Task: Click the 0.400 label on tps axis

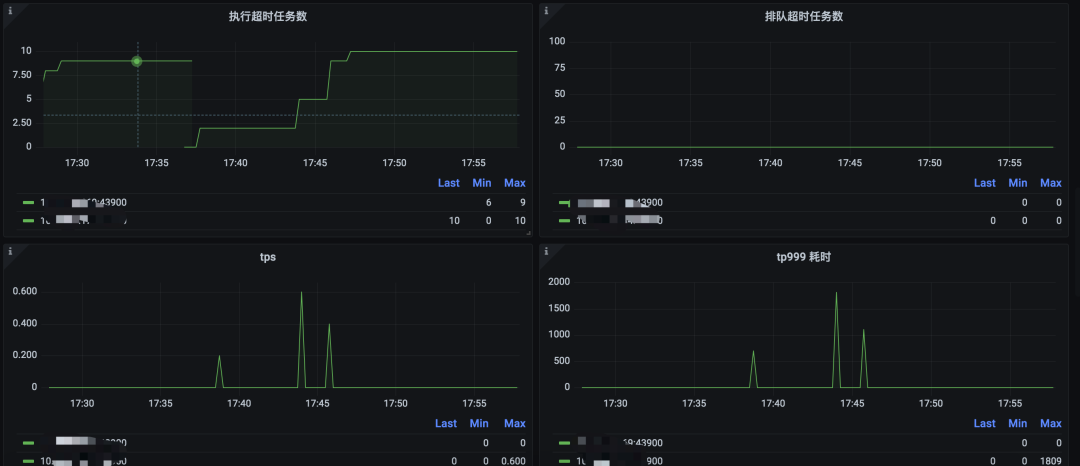Action: pos(25,324)
